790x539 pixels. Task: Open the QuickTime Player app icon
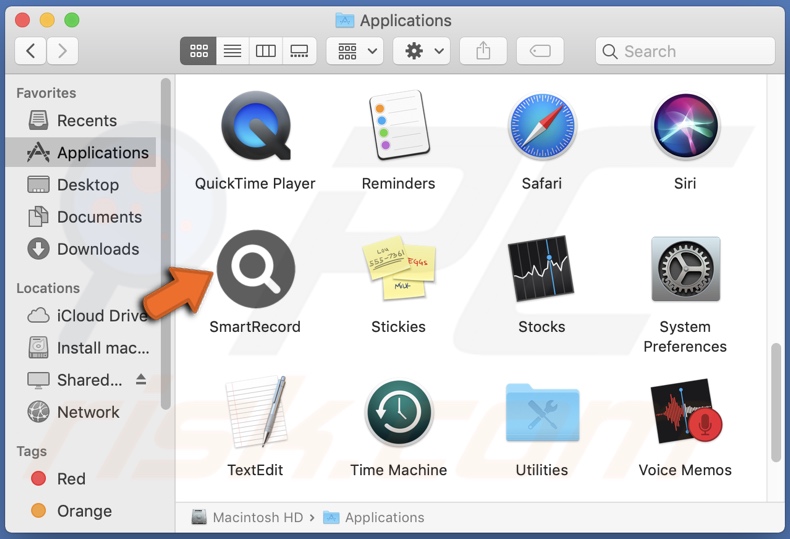point(255,126)
